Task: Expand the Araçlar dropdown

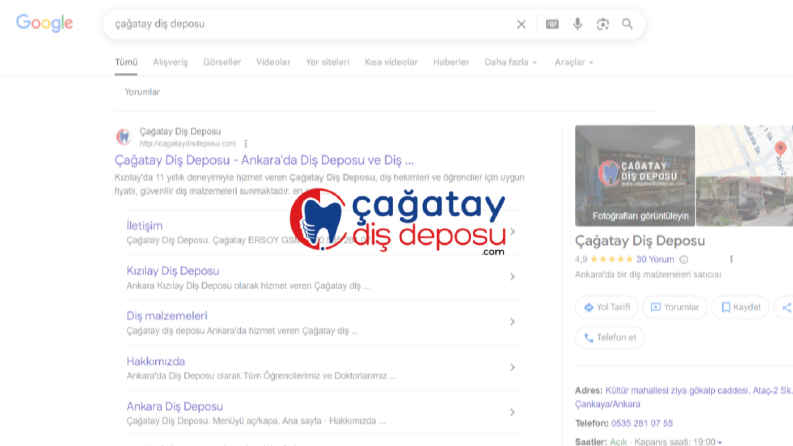Action: click(574, 62)
